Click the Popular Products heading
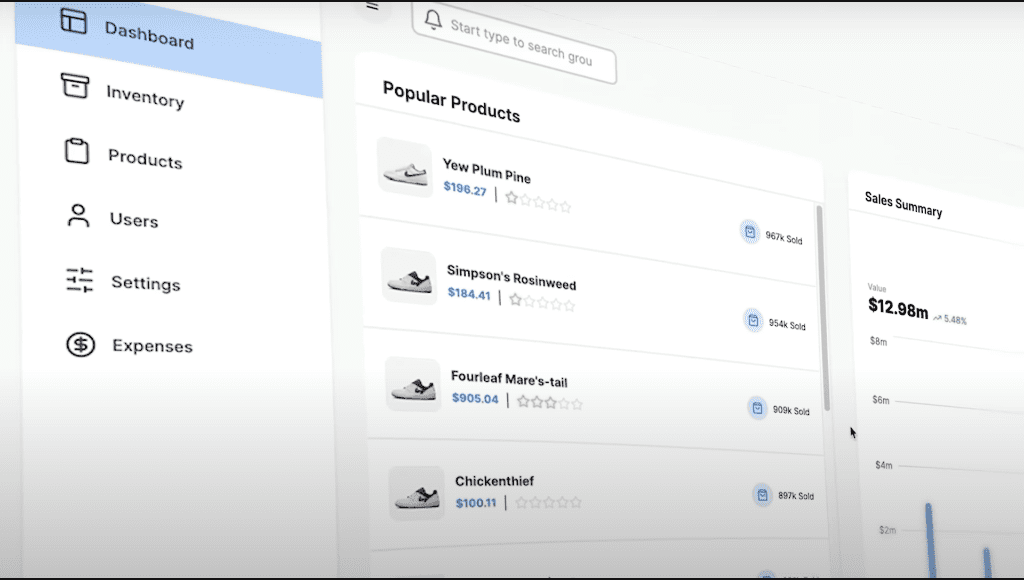The height and width of the screenshot is (580, 1024). pos(451,101)
